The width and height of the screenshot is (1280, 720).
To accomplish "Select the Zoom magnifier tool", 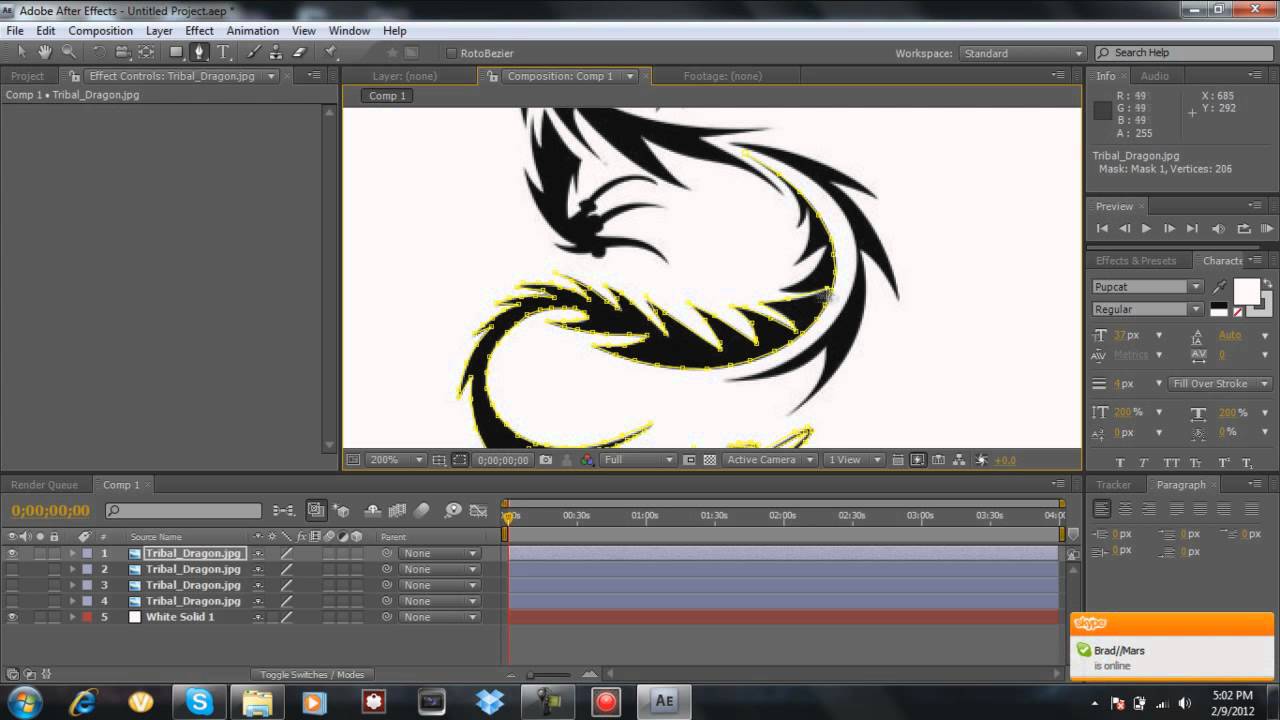I will pos(69,52).
